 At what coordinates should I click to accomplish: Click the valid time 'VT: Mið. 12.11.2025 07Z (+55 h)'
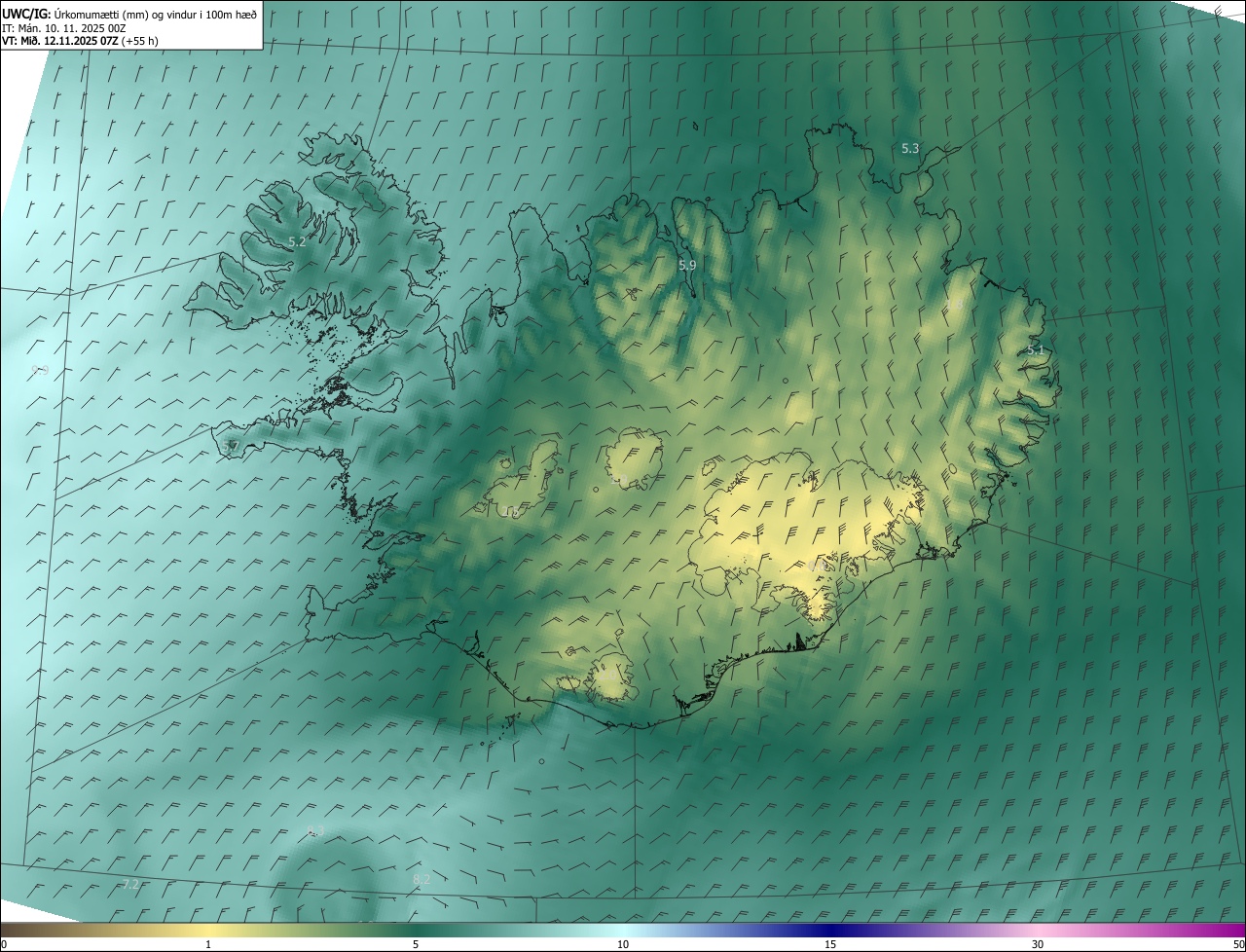tap(80, 41)
